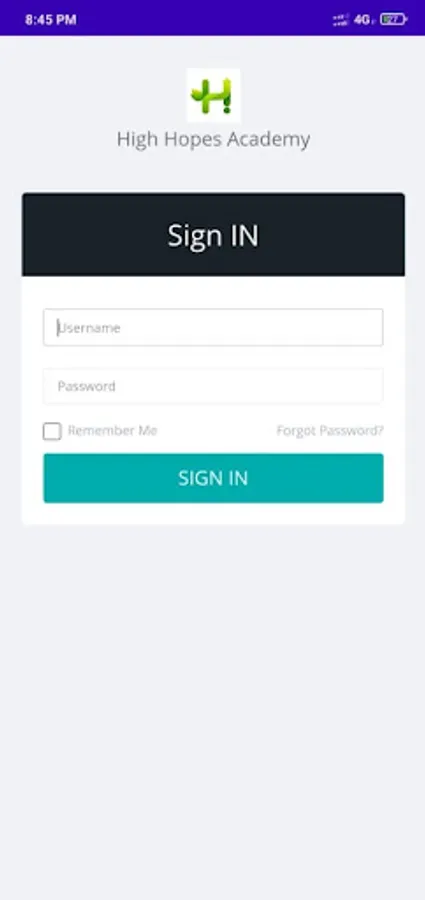The height and width of the screenshot is (900, 425).
Task: Tap the High Hopes Academy title text
Action: (x=213, y=139)
